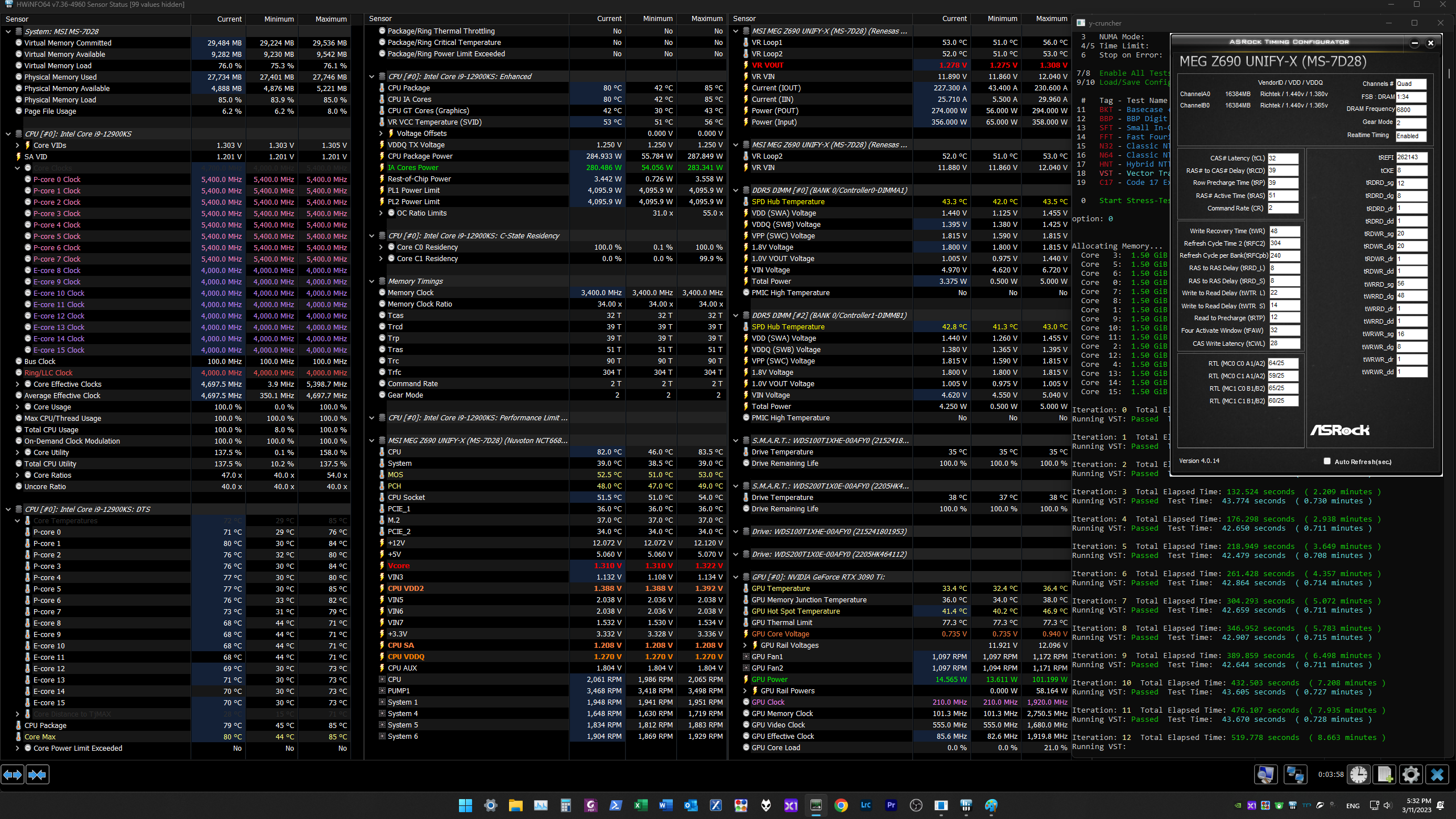Click Start Stress-Test option in y-cruncher

point(1134,201)
